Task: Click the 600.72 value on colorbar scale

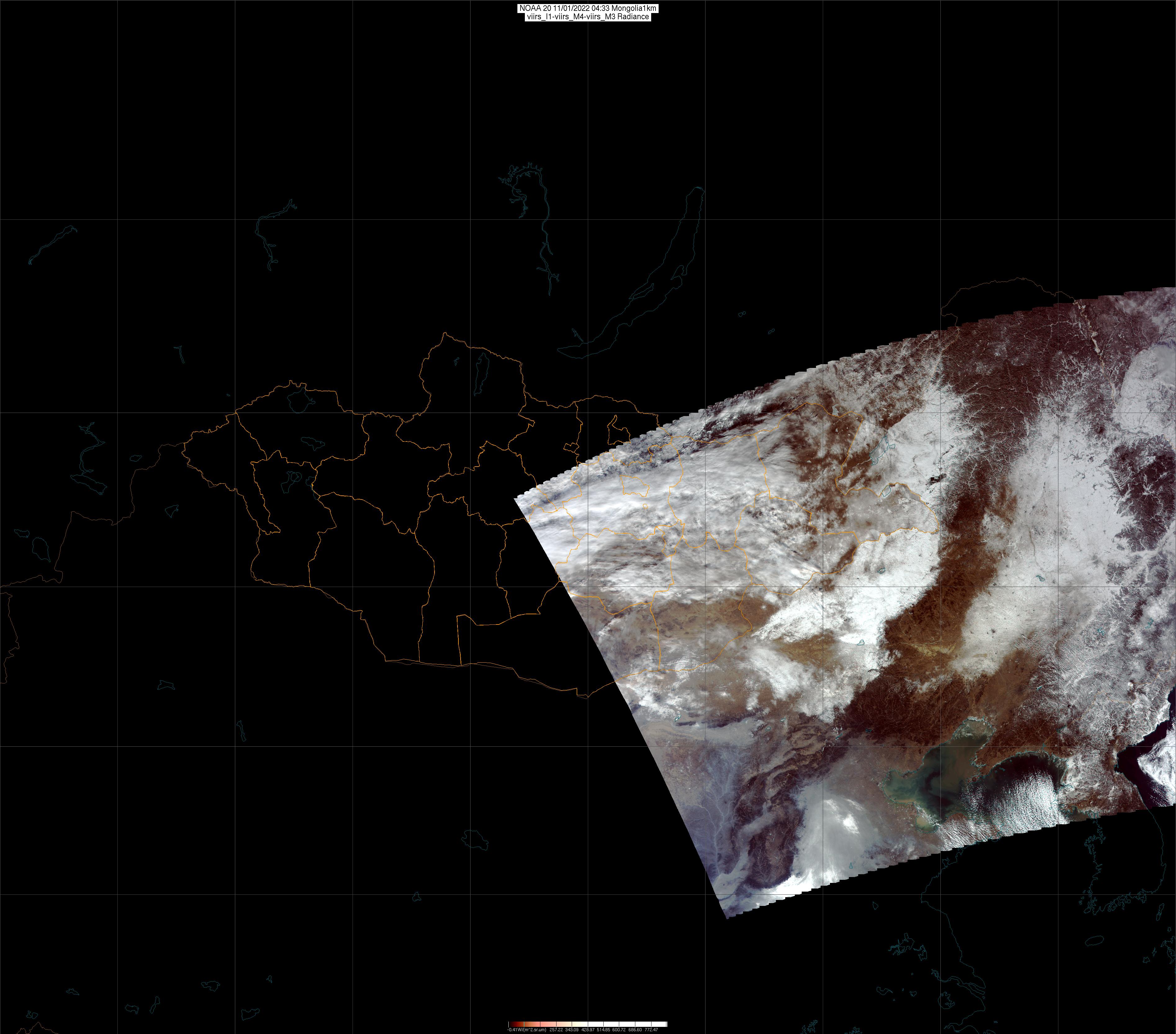Action: pos(619,1029)
